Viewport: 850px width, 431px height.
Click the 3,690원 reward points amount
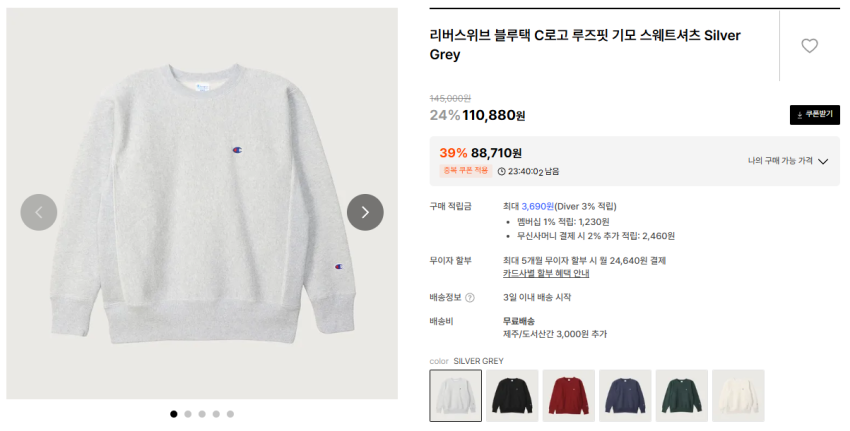click(537, 206)
